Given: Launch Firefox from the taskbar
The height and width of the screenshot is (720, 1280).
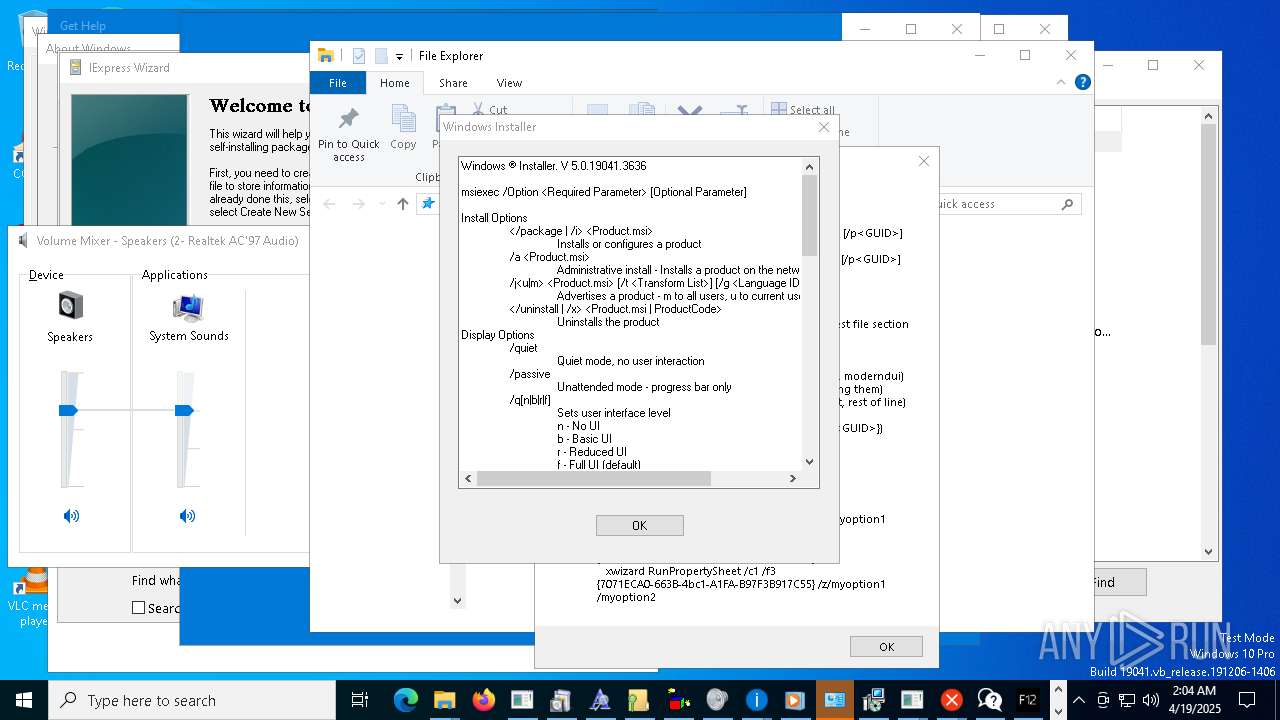Looking at the screenshot, I should click(483, 700).
